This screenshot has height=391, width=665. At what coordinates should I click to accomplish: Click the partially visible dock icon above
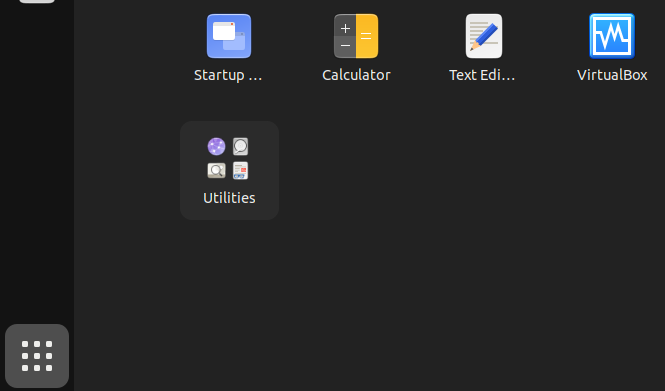(37, 1)
